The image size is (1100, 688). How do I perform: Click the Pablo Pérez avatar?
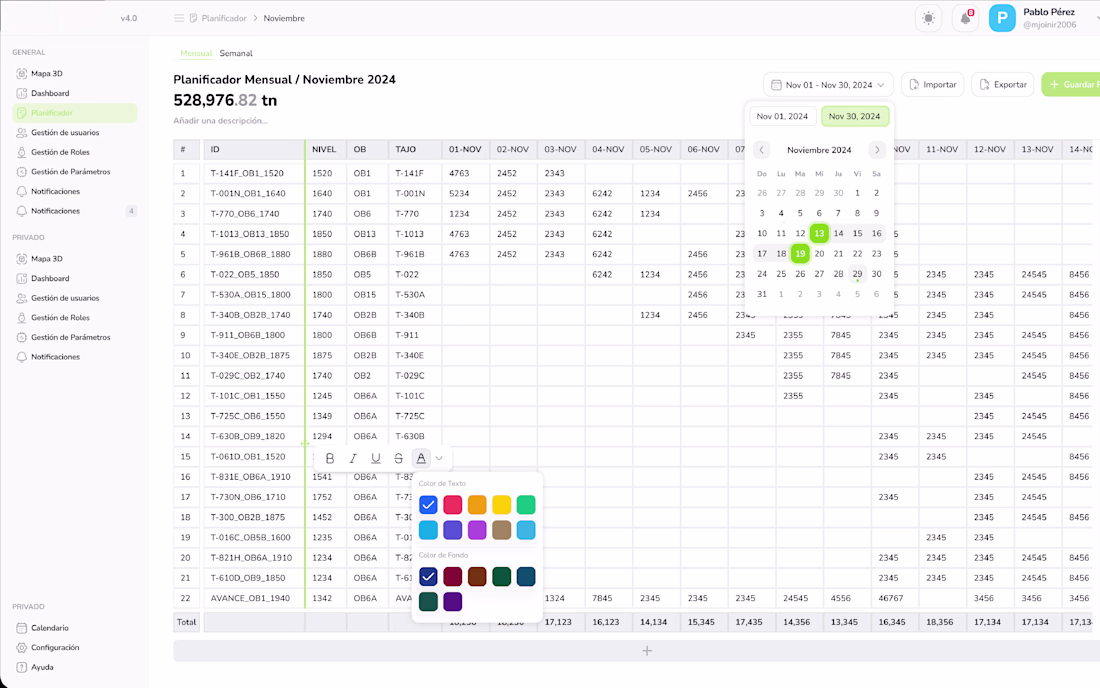[x=1002, y=18]
